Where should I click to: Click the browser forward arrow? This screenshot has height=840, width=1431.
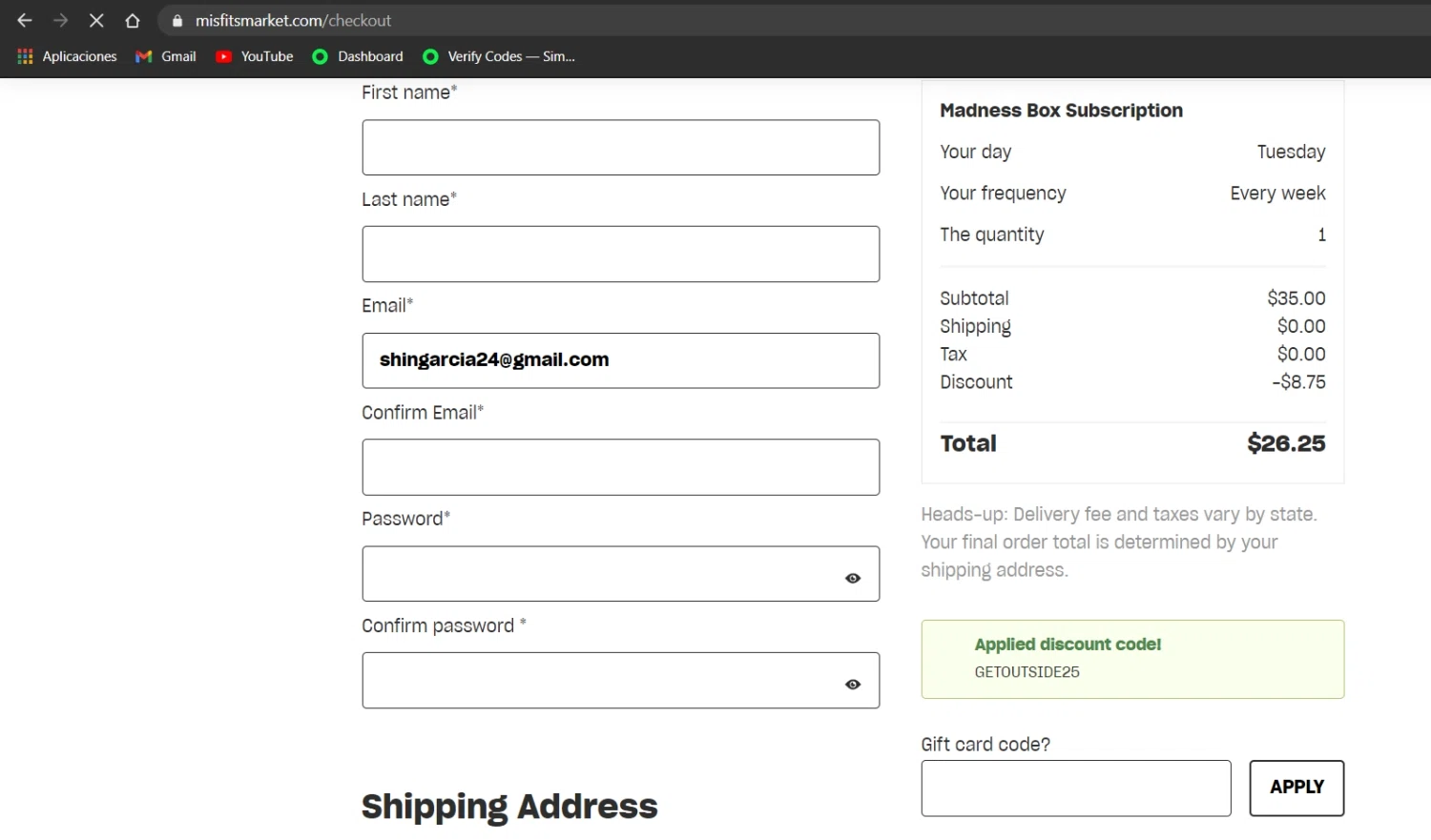pyautogui.click(x=60, y=20)
